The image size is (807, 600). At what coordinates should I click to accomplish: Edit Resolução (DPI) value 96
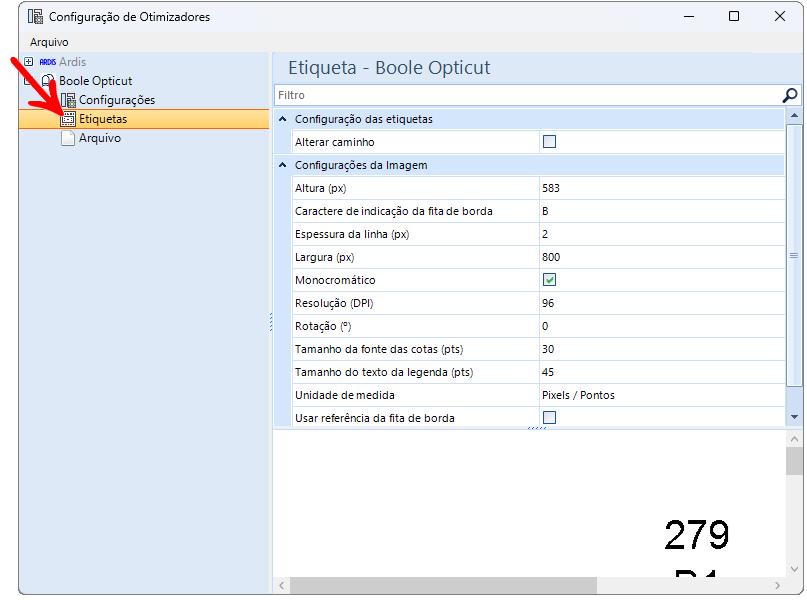coord(662,303)
